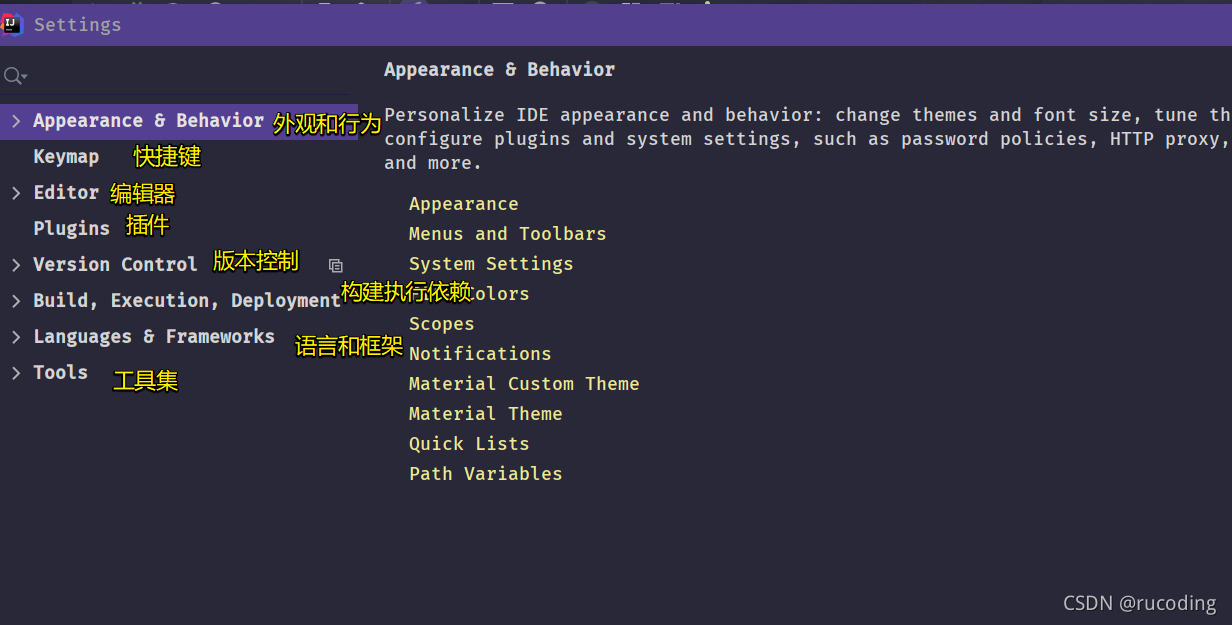Expand the Appearance & Behavior tree node

[x=16, y=121]
